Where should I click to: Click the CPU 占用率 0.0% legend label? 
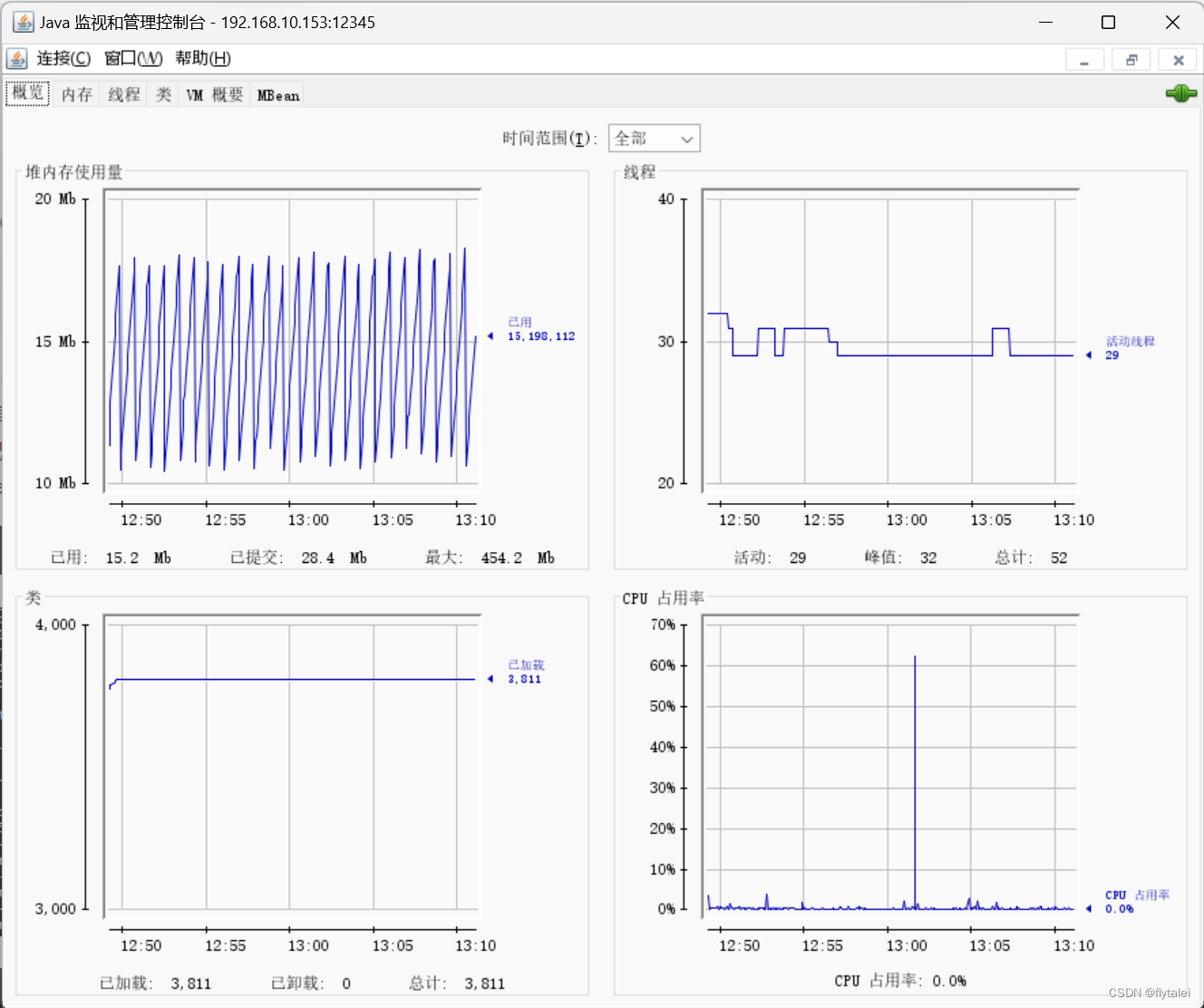[1137, 902]
